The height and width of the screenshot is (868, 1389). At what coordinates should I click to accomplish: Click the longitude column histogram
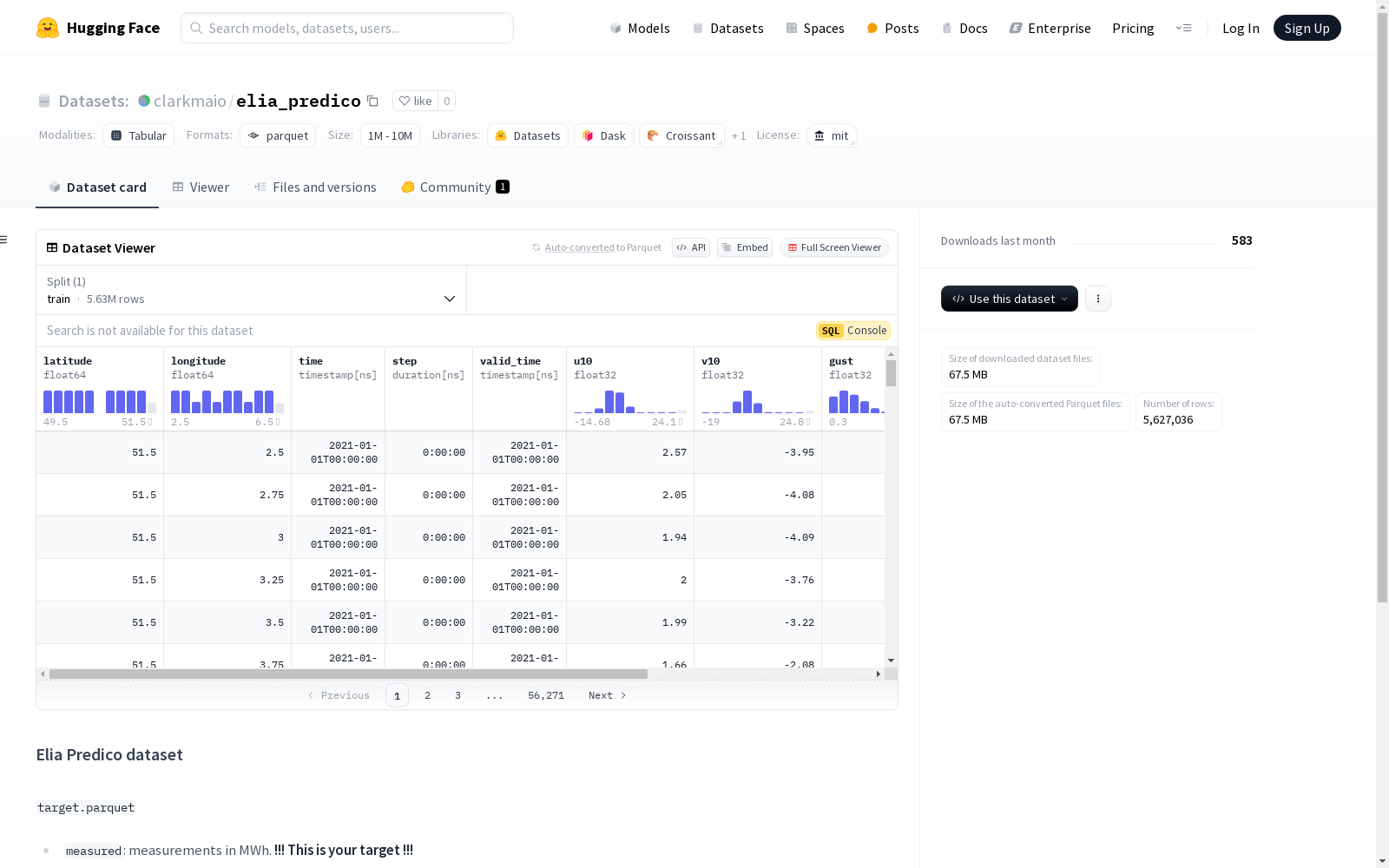click(x=227, y=402)
